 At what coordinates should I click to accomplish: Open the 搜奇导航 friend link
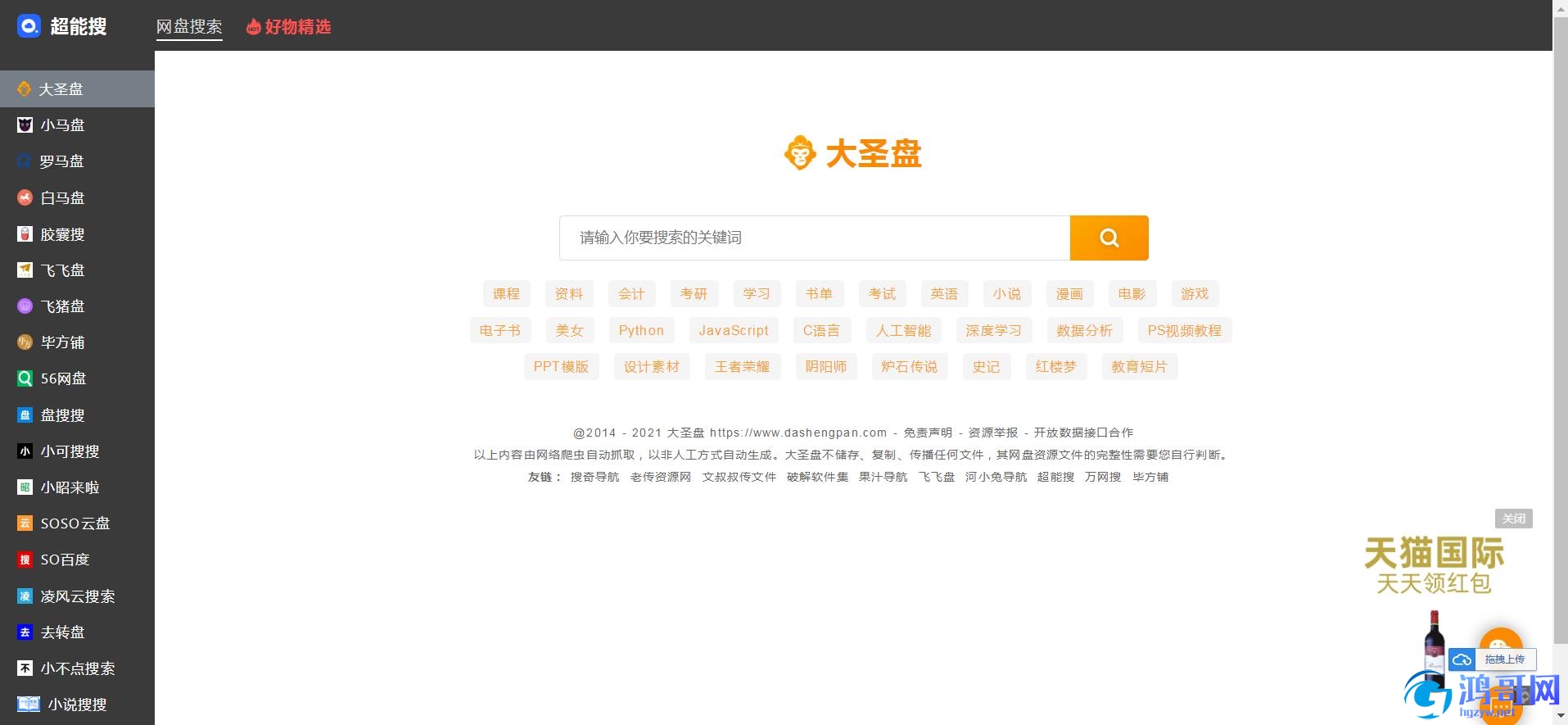tap(594, 477)
